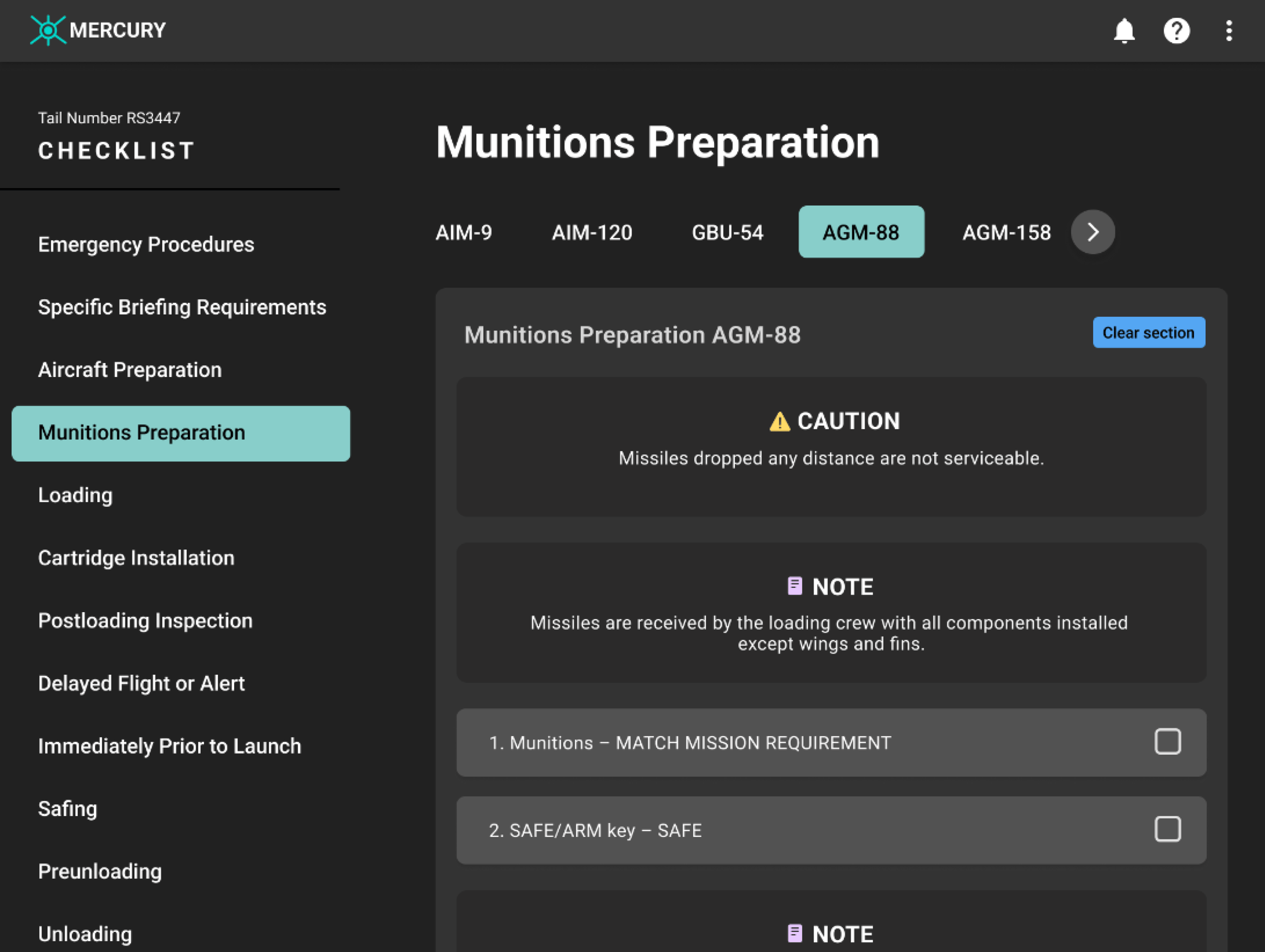The image size is (1265, 952).
Task: Open notifications bell
Action: click(1124, 31)
